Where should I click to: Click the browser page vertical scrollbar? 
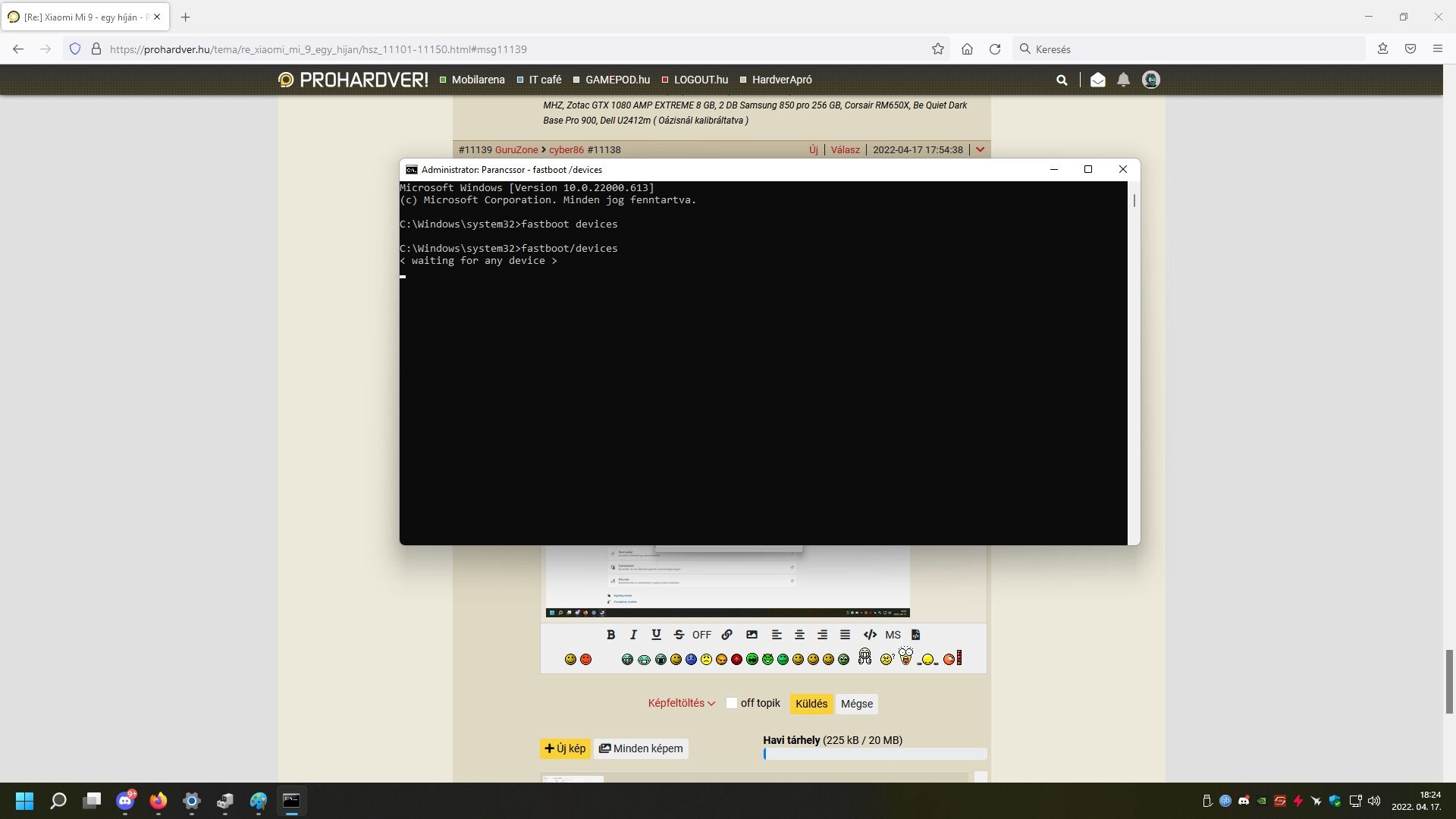[1449, 681]
